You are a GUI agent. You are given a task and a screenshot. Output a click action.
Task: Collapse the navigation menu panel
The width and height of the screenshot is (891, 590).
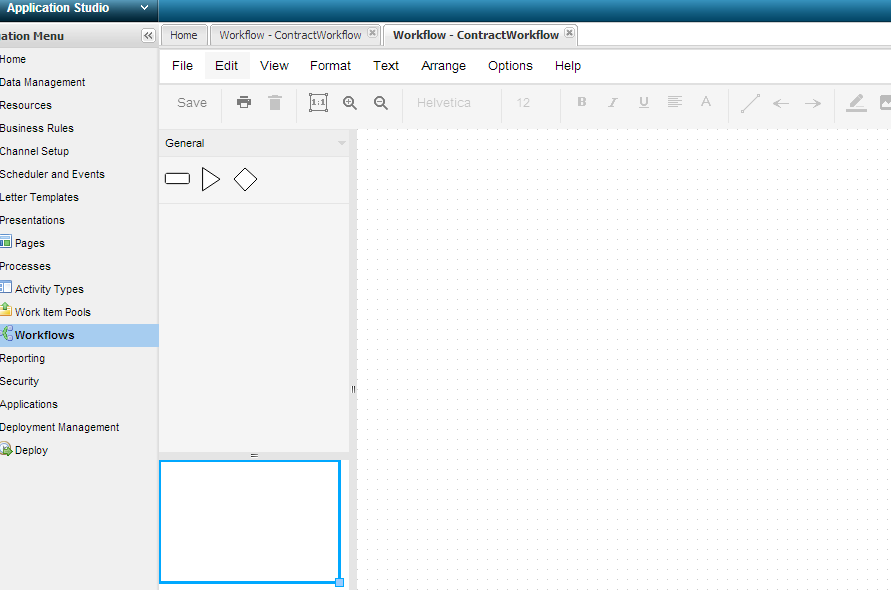148,36
